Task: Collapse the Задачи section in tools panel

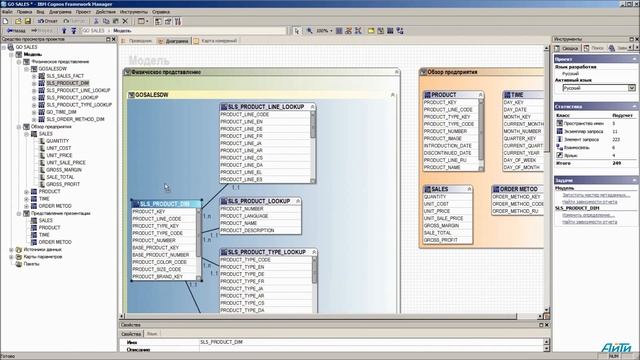Action: pyautogui.click(x=634, y=180)
